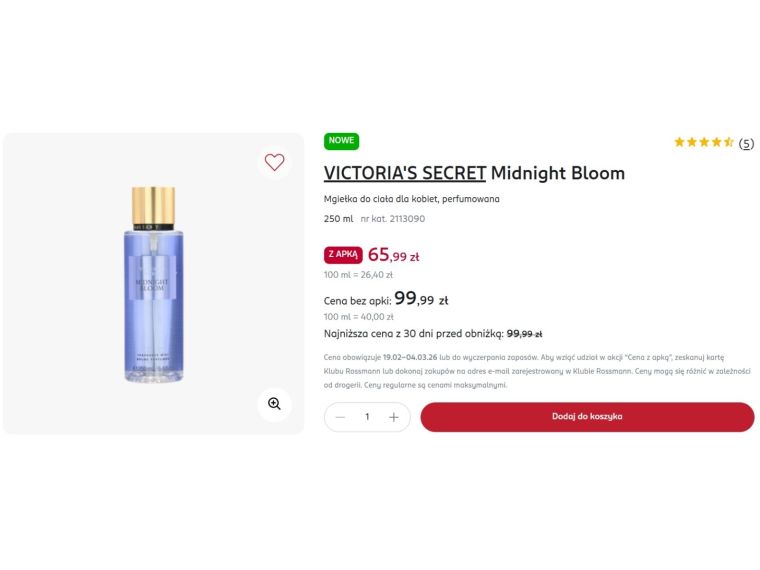Open image zoom with magnifier icon
The image size is (760, 570).
click(274, 404)
